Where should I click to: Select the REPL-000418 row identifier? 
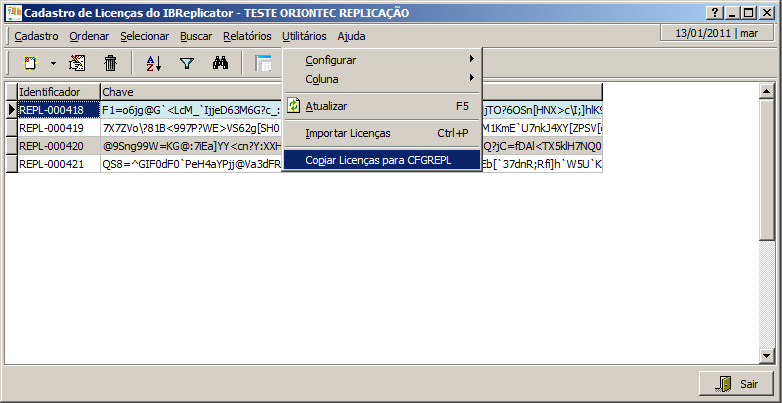[59, 110]
